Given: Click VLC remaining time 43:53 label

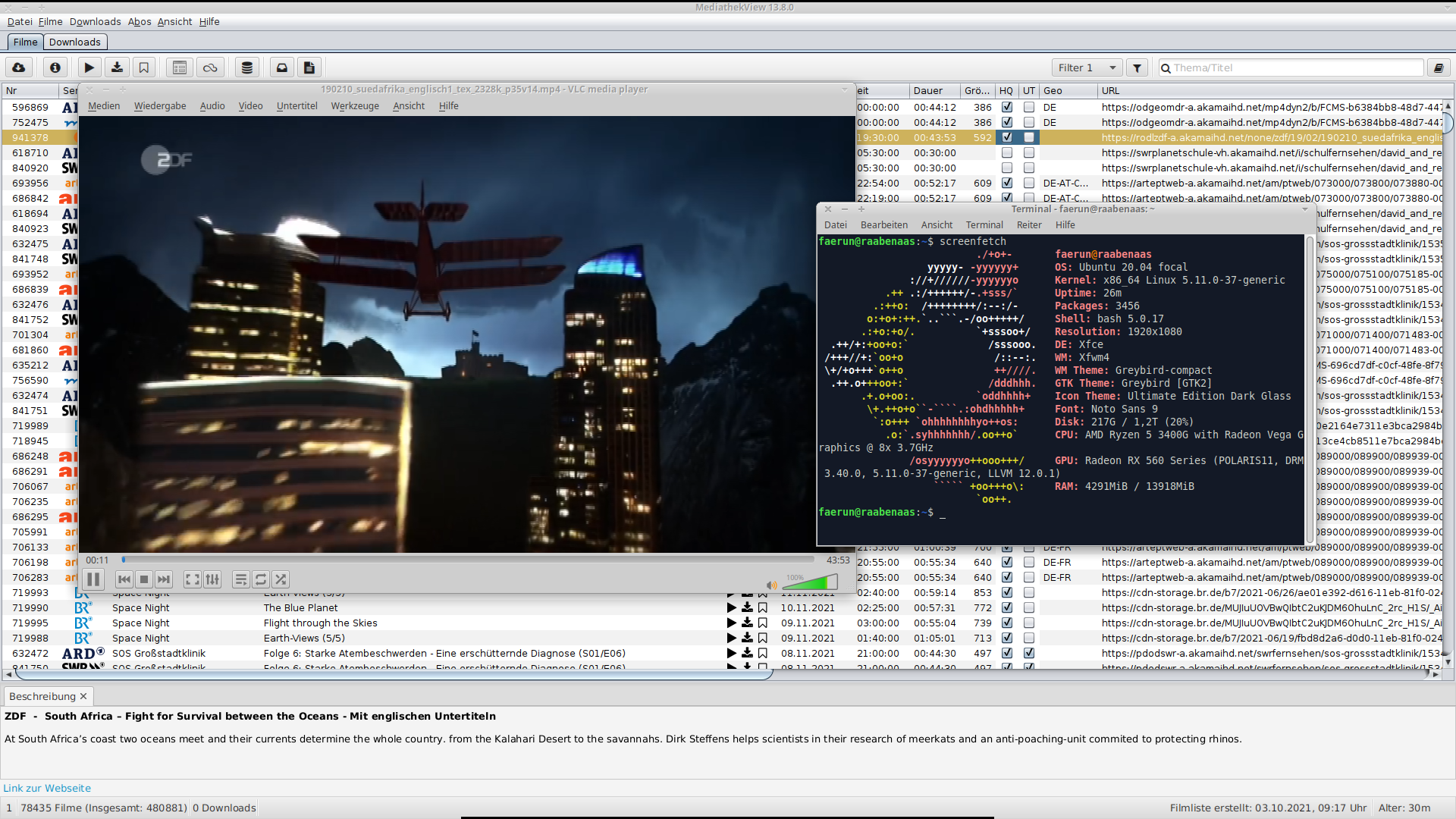Looking at the screenshot, I should coord(838,560).
